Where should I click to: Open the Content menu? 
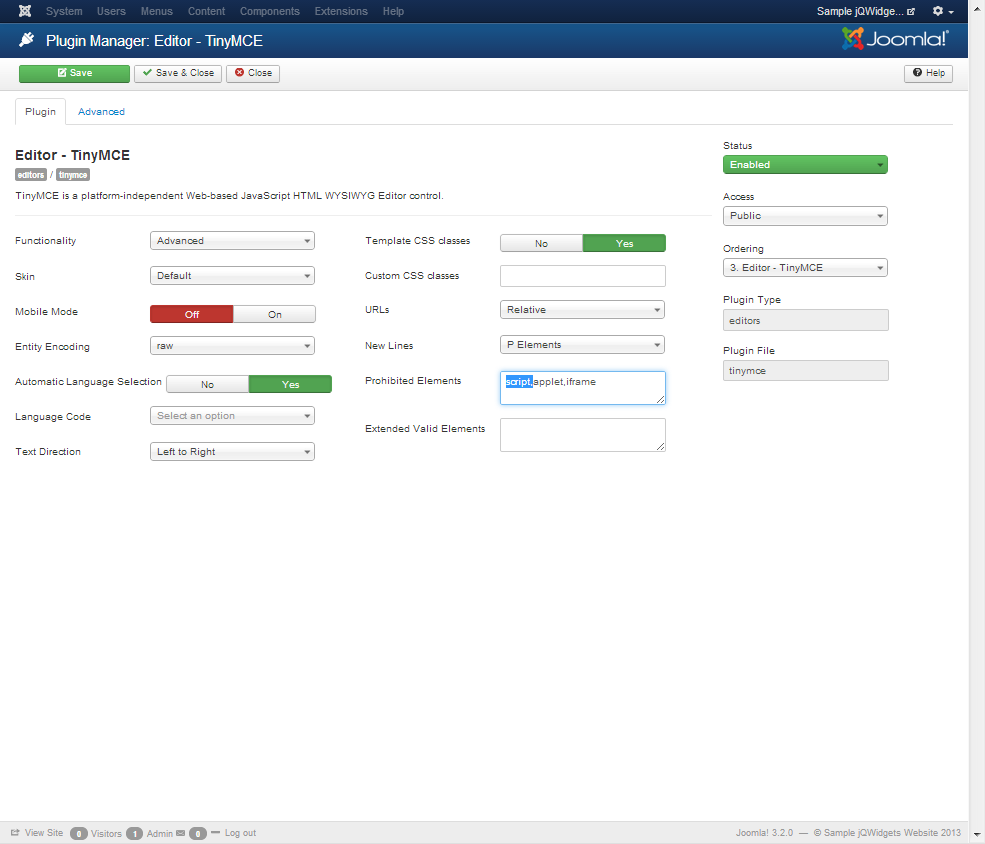[206, 11]
